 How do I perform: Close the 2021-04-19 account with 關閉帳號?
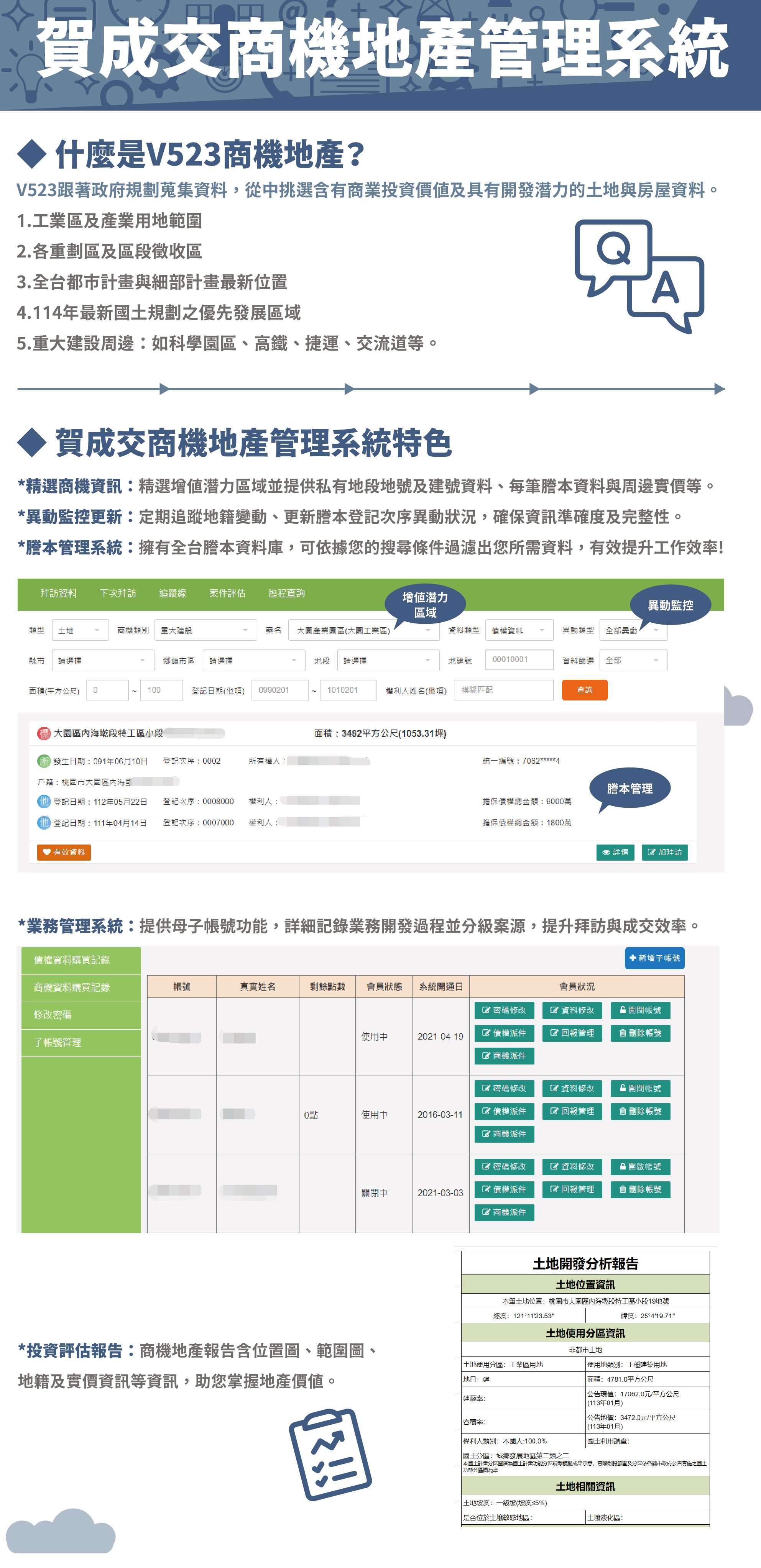[x=640, y=1010]
